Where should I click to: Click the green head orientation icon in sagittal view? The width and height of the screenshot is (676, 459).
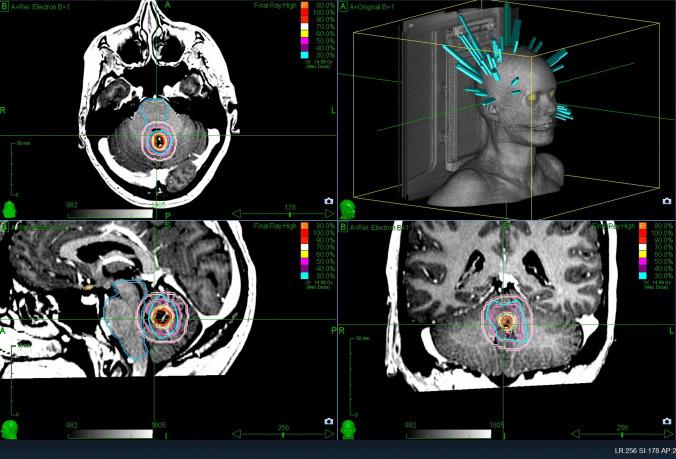coord(9,430)
